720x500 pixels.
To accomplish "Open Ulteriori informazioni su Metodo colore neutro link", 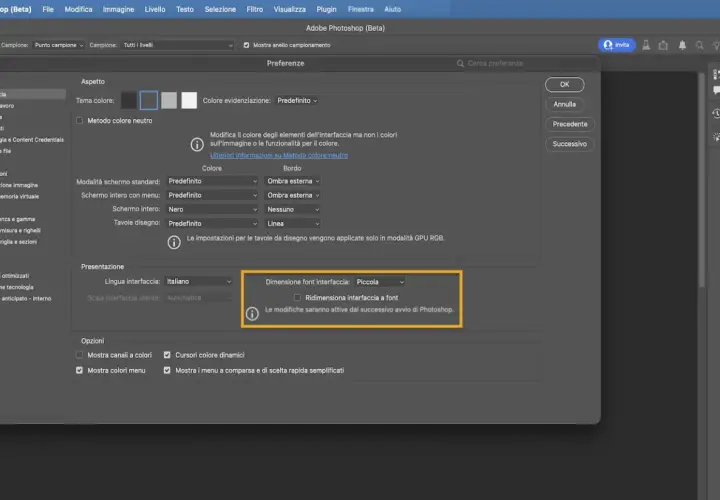I will [x=279, y=155].
